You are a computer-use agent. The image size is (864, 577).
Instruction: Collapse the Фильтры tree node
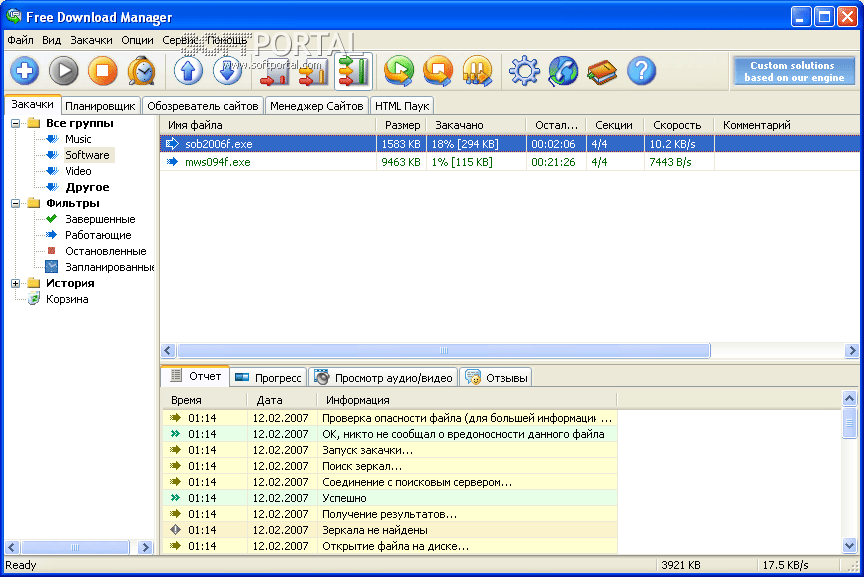click(16, 203)
